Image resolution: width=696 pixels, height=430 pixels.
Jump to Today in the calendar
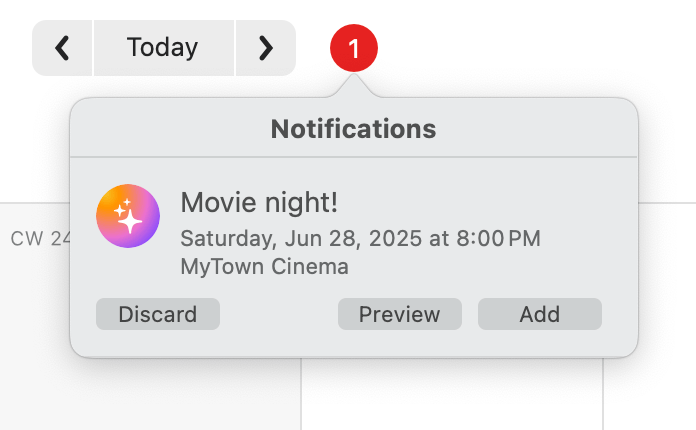click(x=163, y=48)
